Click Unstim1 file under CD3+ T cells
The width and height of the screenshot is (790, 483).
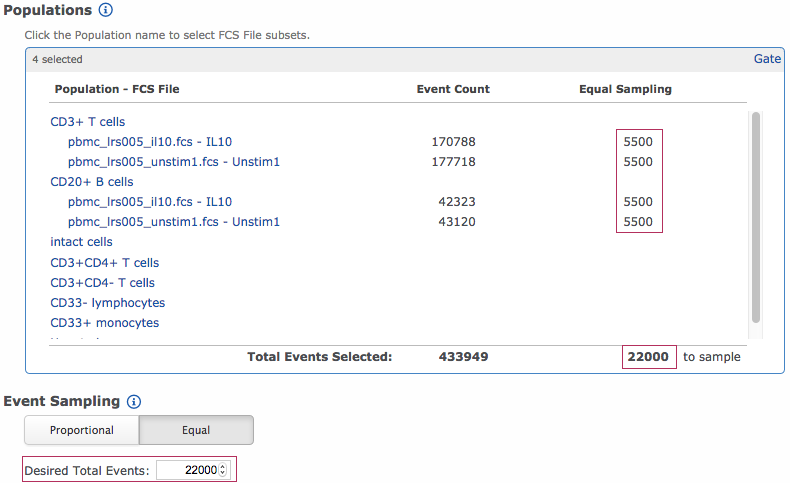pyautogui.click(x=159, y=162)
